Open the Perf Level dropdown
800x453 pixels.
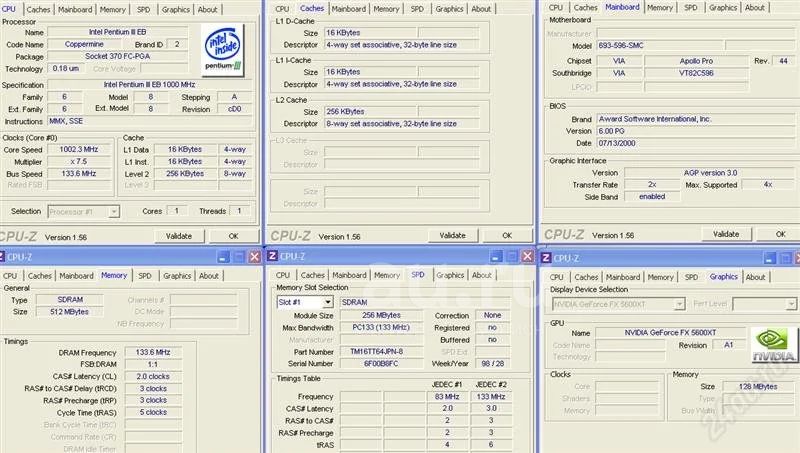pyautogui.click(x=791, y=304)
